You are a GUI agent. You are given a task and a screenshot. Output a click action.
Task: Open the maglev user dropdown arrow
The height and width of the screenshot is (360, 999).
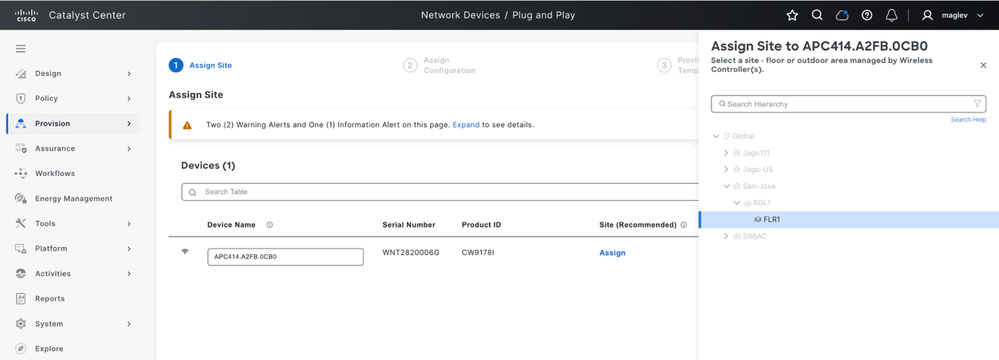tap(980, 16)
